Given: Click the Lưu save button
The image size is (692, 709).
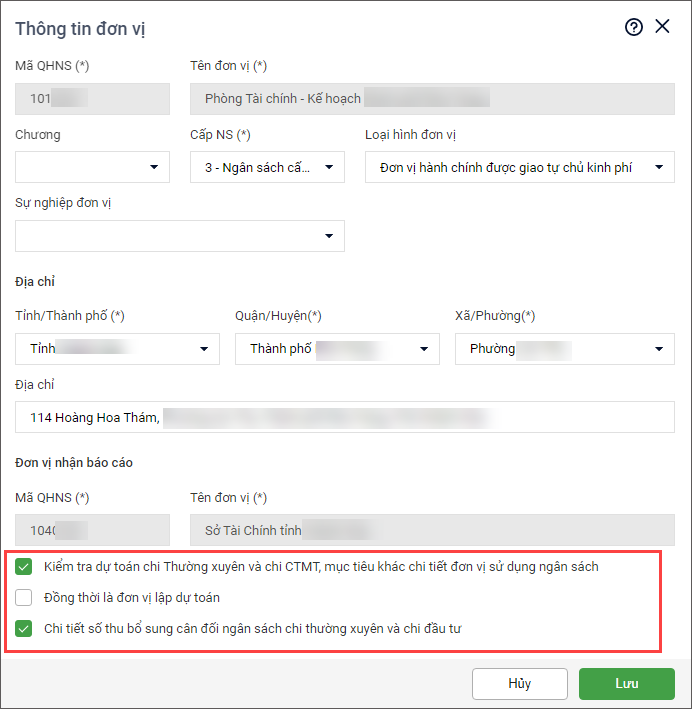Looking at the screenshot, I should click(x=626, y=684).
